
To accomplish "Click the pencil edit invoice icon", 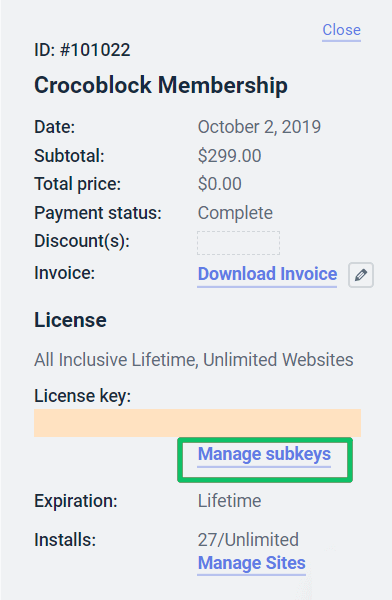I will click(x=361, y=275).
